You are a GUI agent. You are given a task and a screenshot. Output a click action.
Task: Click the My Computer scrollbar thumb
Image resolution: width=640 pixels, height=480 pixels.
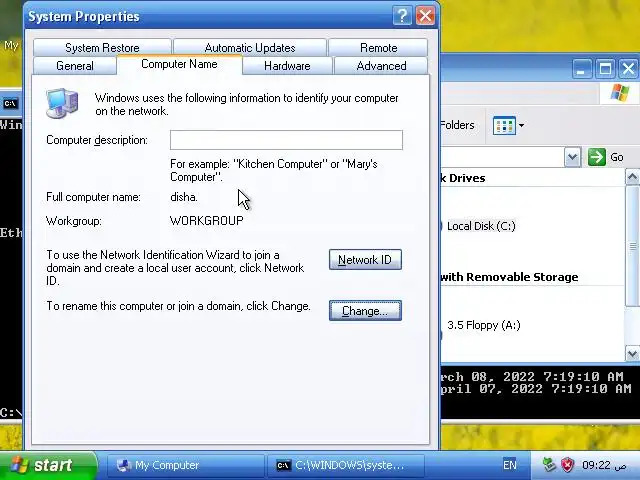[632, 246]
